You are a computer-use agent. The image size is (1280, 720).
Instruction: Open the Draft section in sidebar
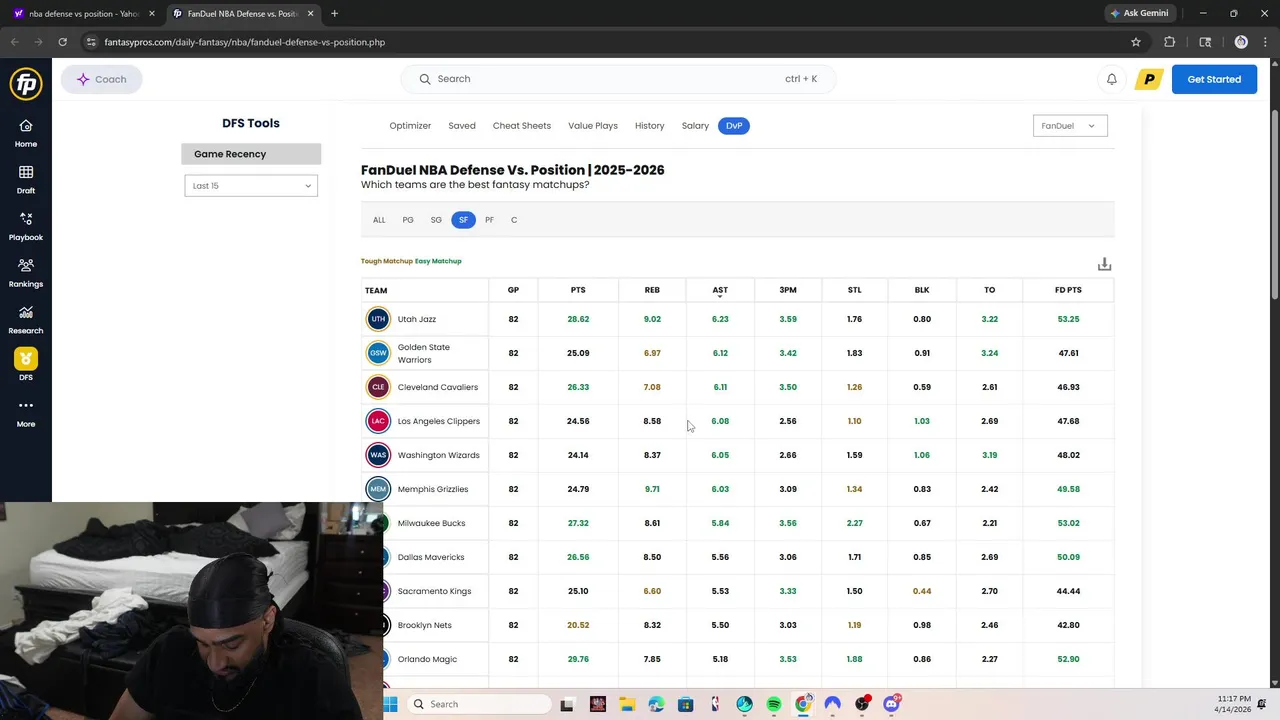tap(26, 180)
